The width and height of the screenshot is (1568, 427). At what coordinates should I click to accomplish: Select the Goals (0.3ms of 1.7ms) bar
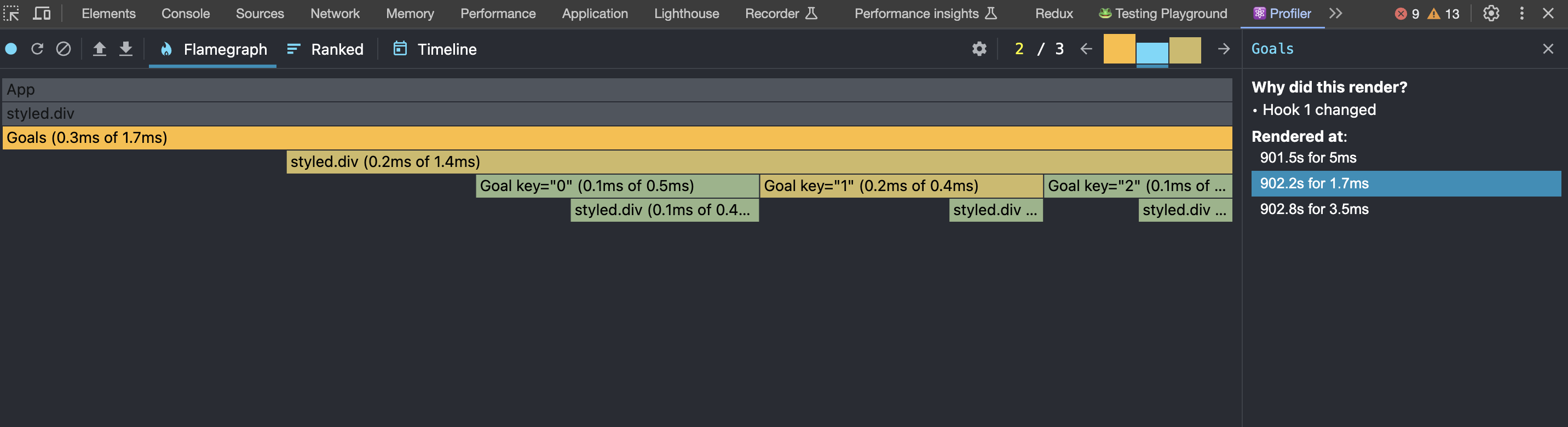click(617, 137)
